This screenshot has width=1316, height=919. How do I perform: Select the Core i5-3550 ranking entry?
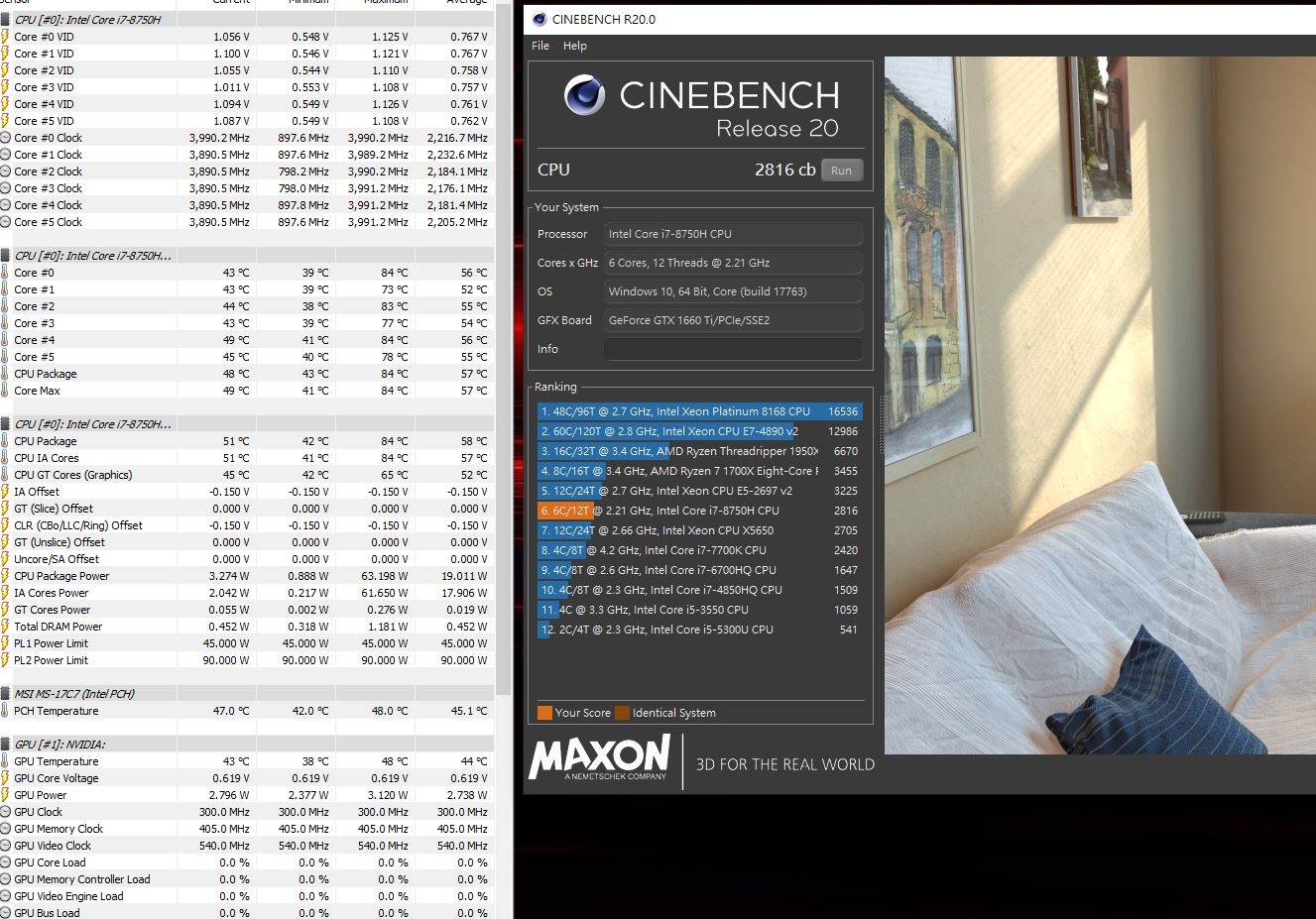point(699,610)
